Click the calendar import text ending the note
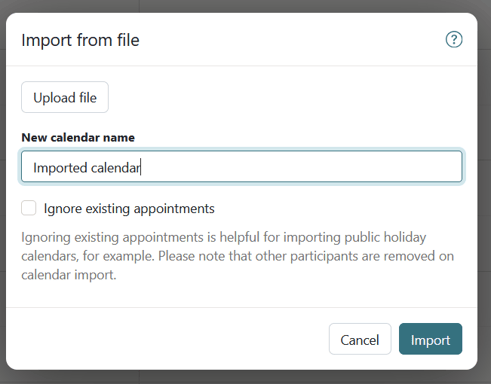The image size is (491, 384). tap(69, 275)
